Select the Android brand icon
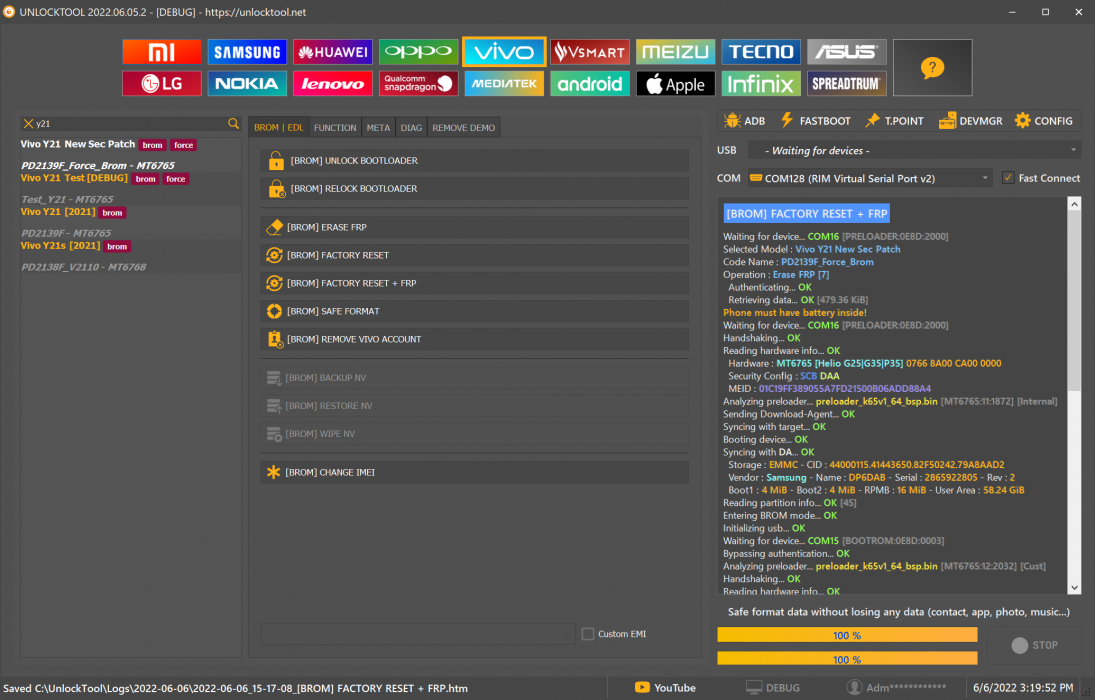 pyautogui.click(x=589, y=83)
